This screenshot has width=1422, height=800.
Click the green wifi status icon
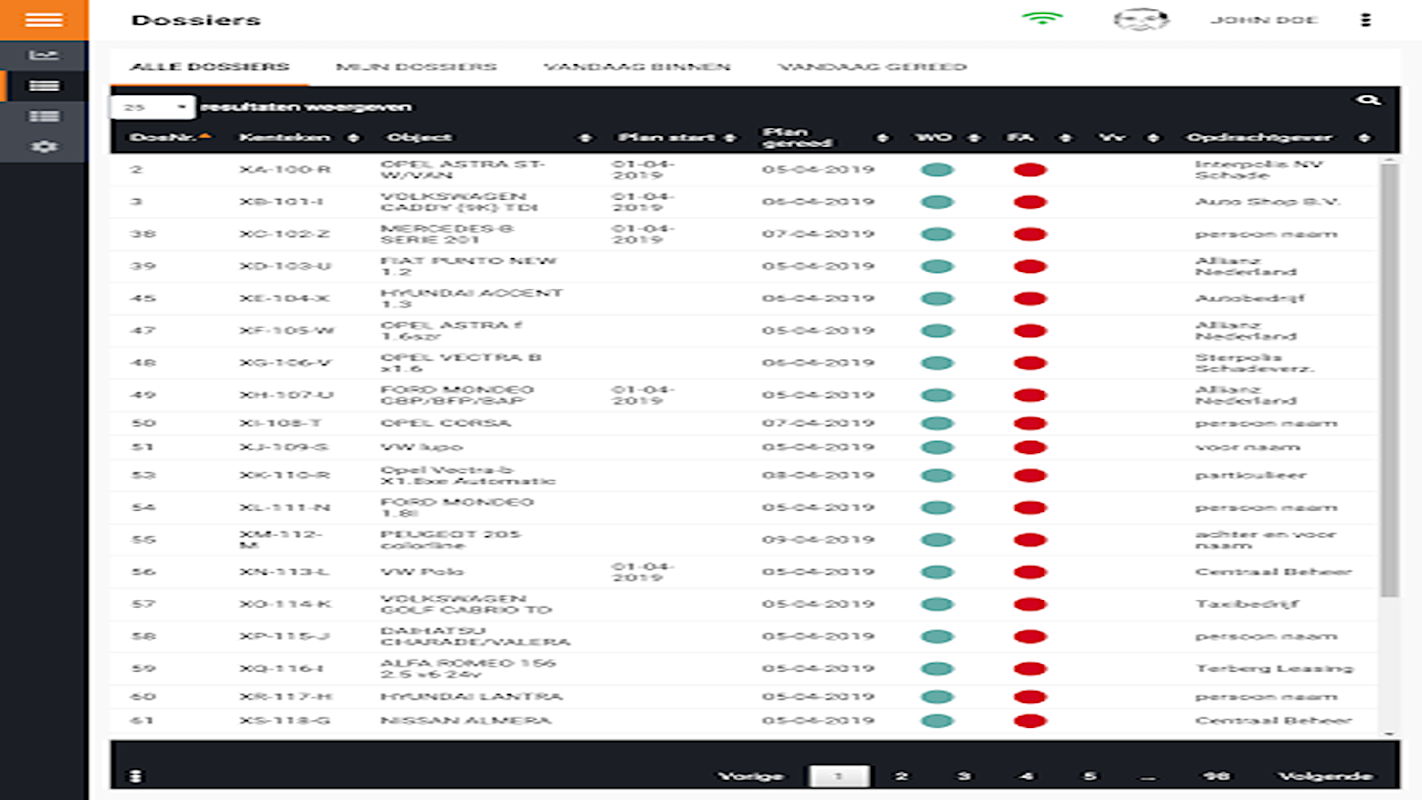(1043, 18)
